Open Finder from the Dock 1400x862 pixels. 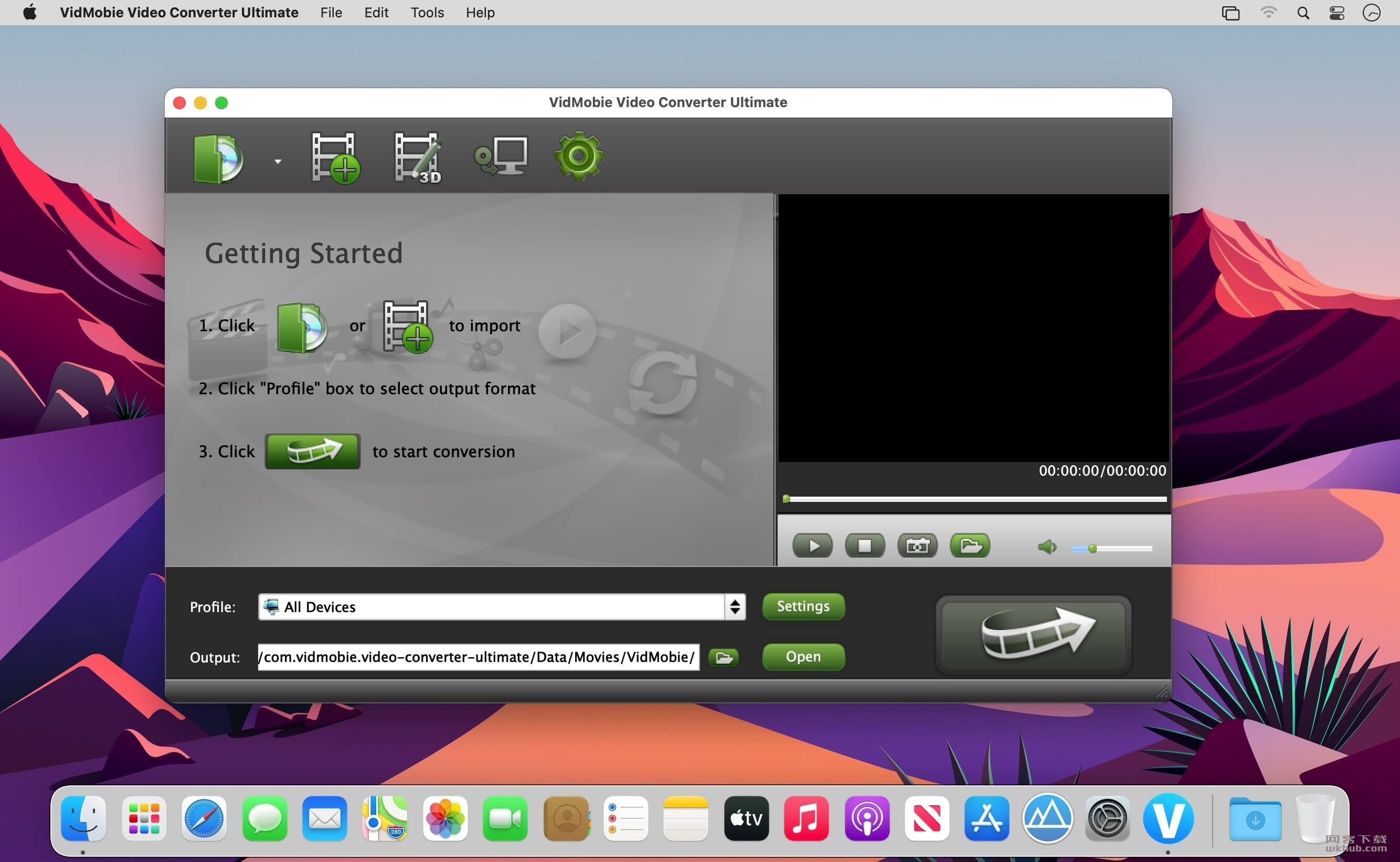(83, 818)
